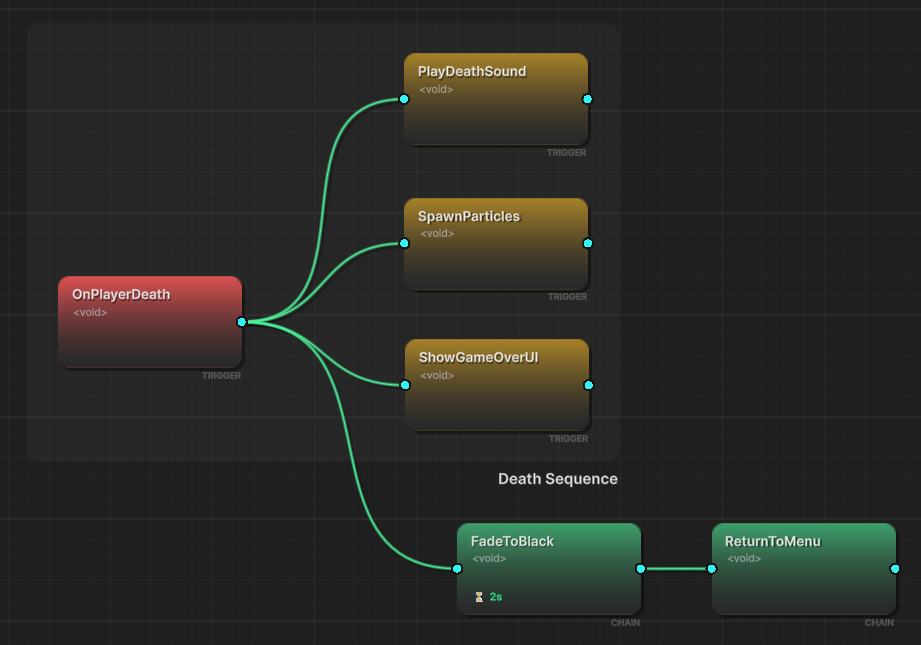Click the output port of FadeToBlack node
The width and height of the screenshot is (921, 645).
[x=641, y=569]
